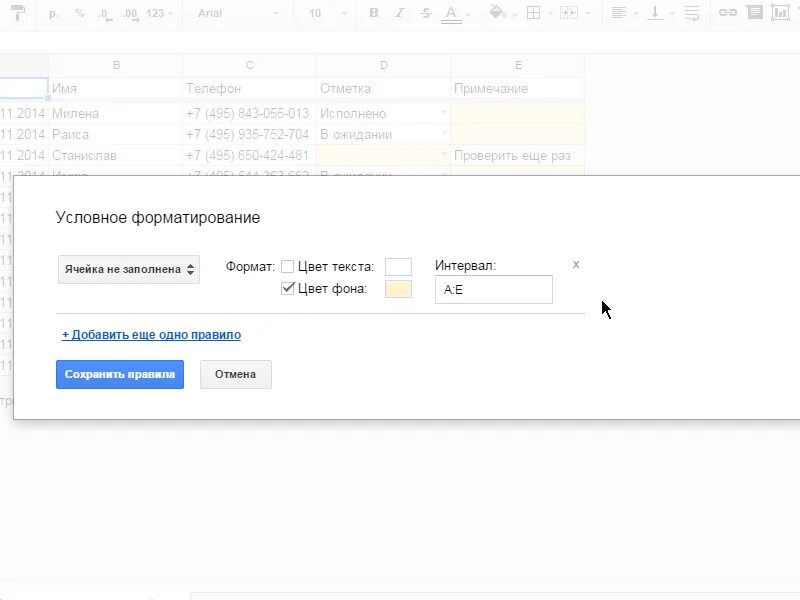Expand the merge cells options arrow
Screen dimensions: 800x600
[x=588, y=13]
